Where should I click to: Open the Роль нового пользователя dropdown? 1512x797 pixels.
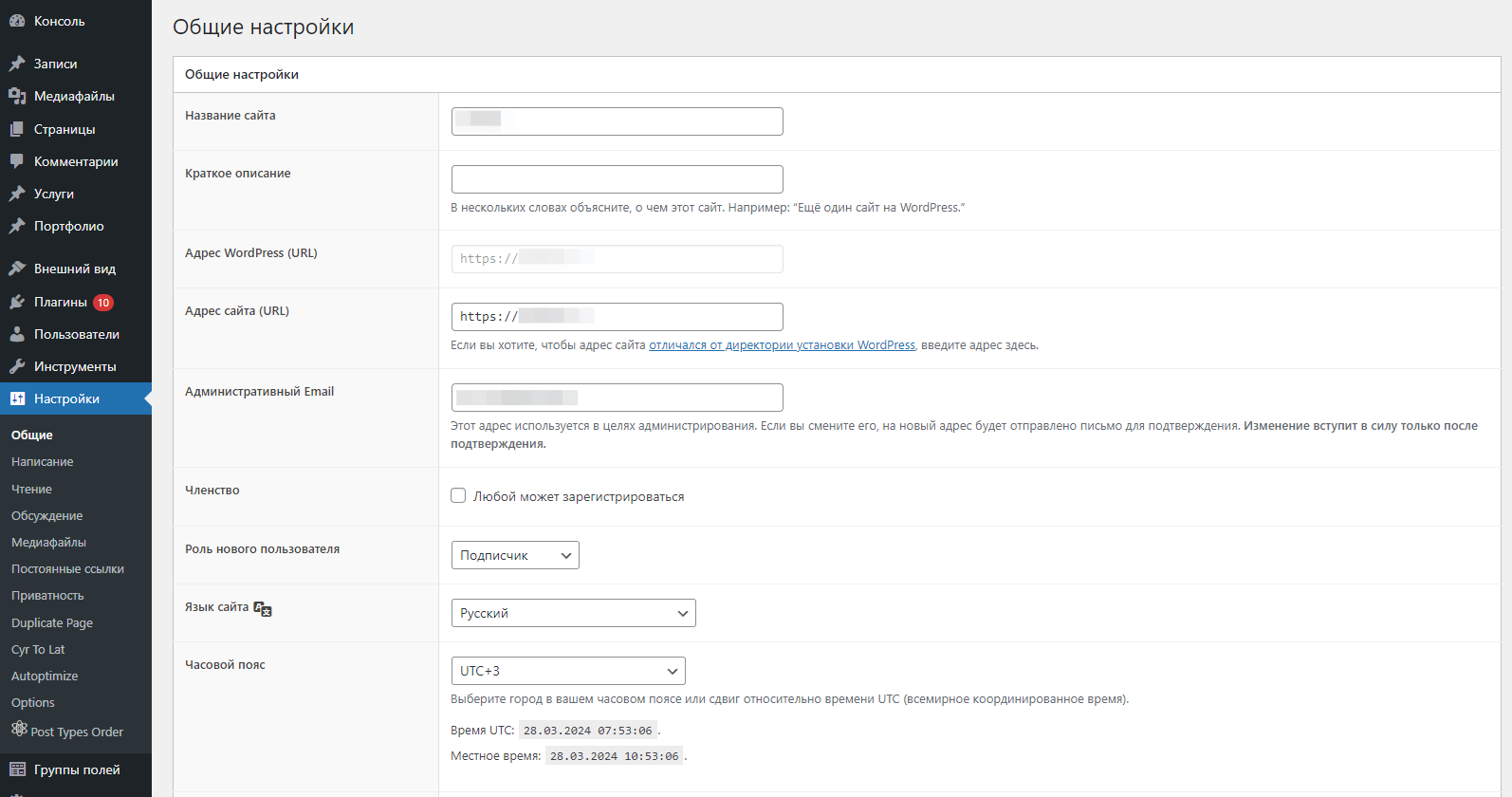pos(515,555)
